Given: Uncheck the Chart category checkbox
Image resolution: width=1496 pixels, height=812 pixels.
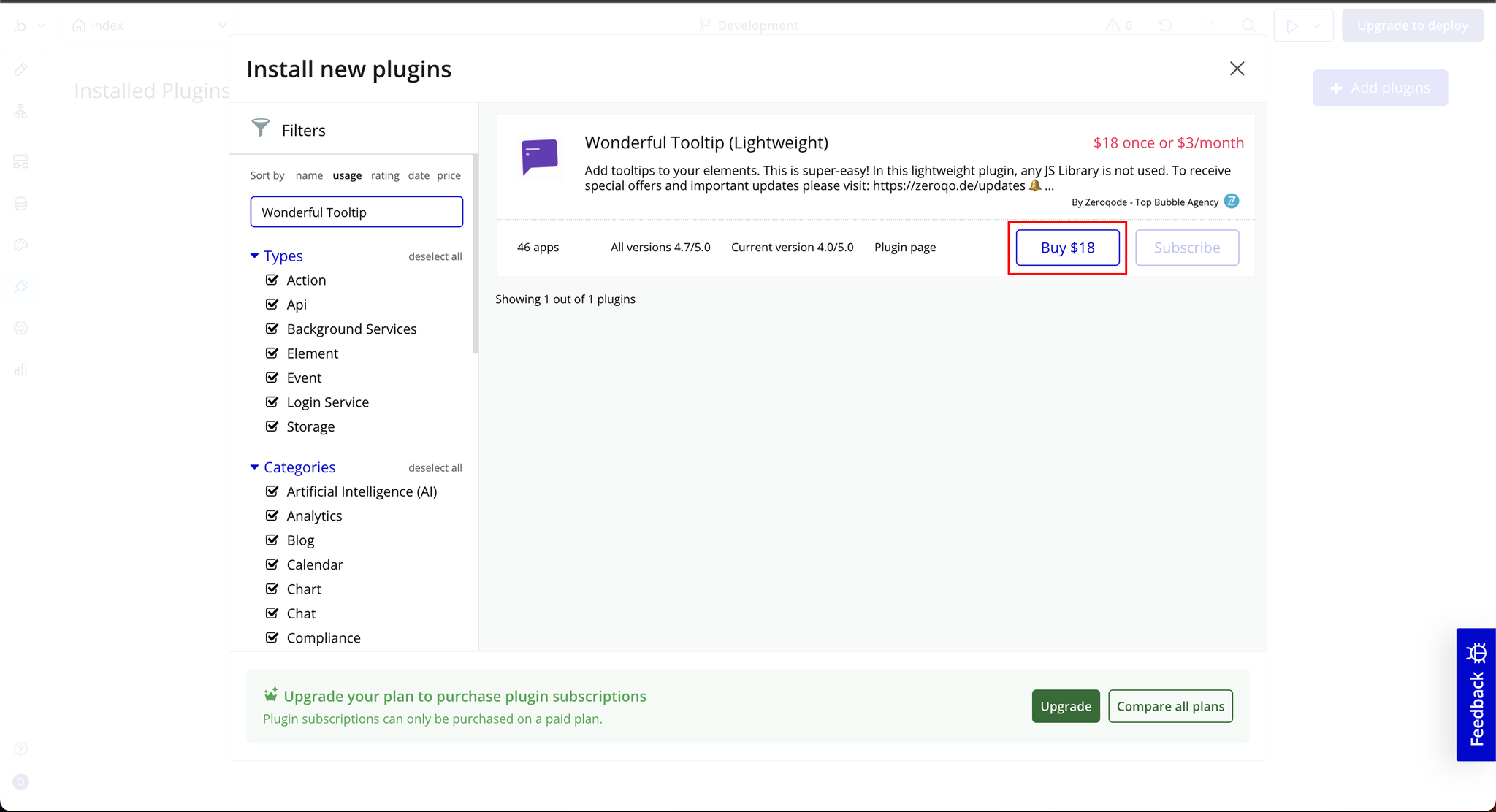Looking at the screenshot, I should 272,589.
